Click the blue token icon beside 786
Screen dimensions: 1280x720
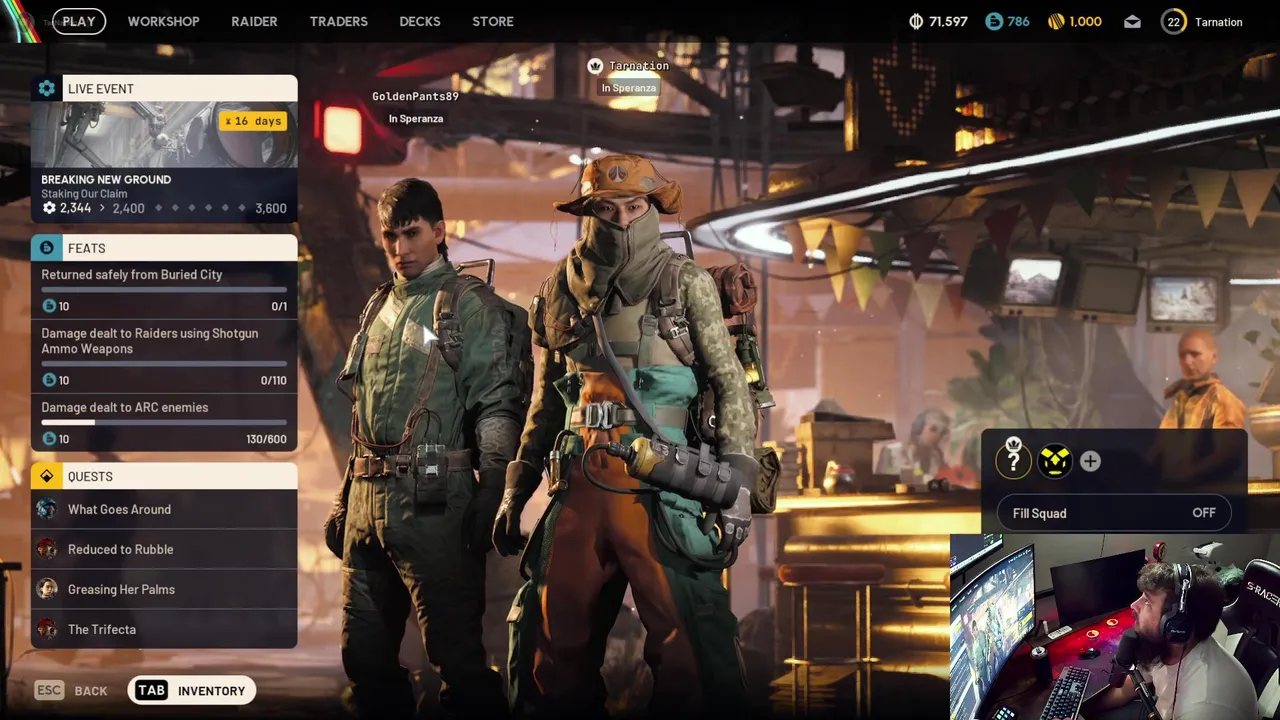click(994, 21)
